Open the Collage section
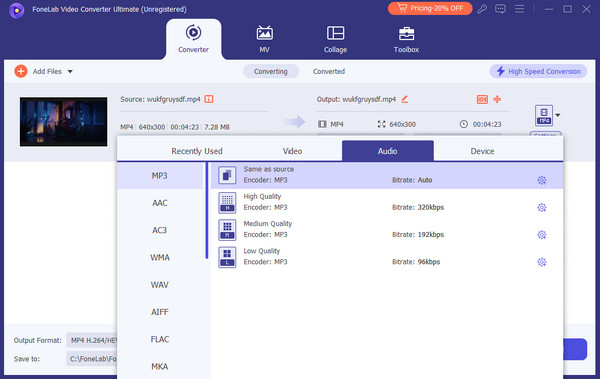Screen dimensions: 600x379 (x=335, y=39)
